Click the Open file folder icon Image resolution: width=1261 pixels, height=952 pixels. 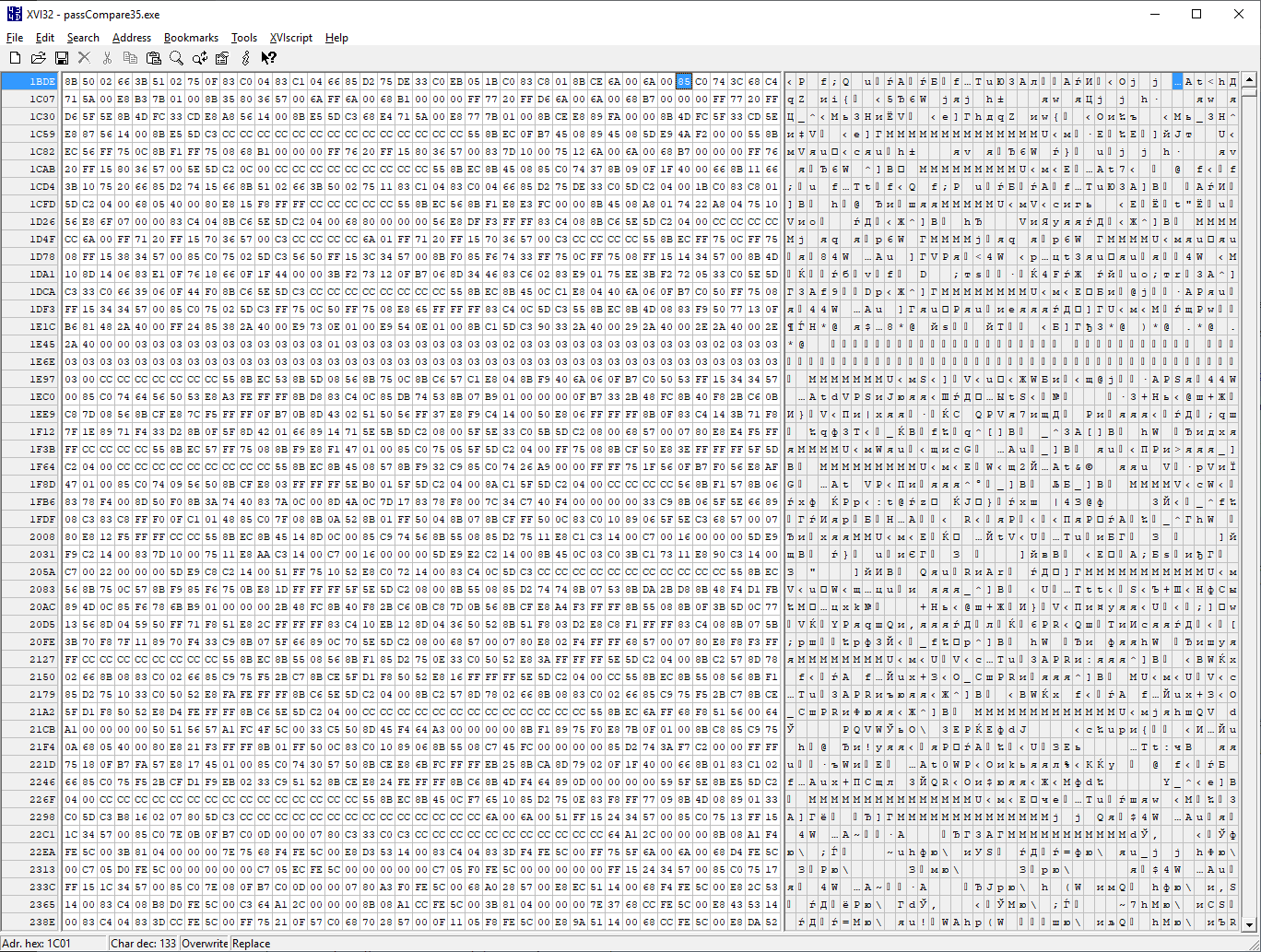pos(38,58)
